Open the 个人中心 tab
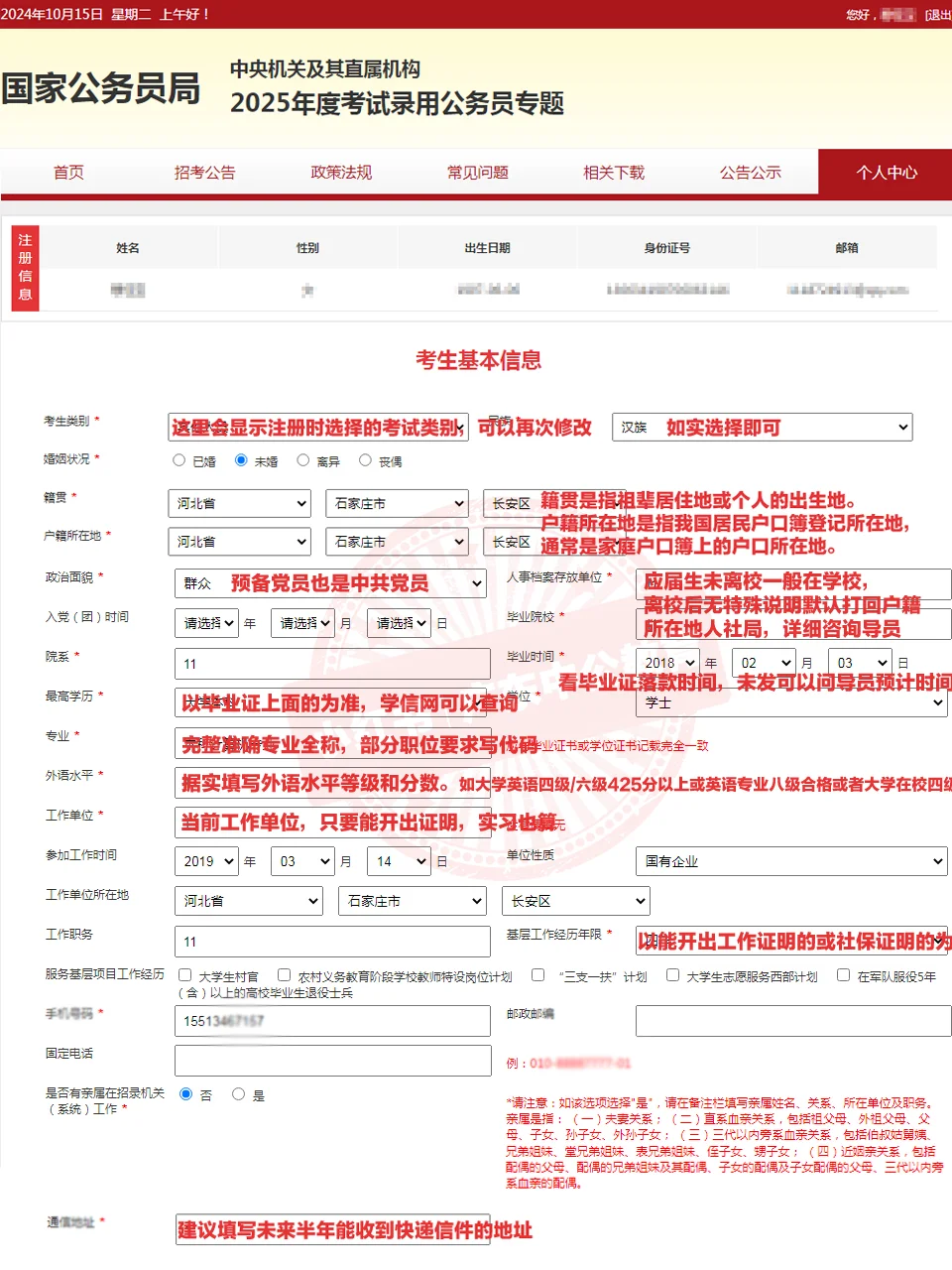This screenshot has width=952, height=1270. (886, 173)
